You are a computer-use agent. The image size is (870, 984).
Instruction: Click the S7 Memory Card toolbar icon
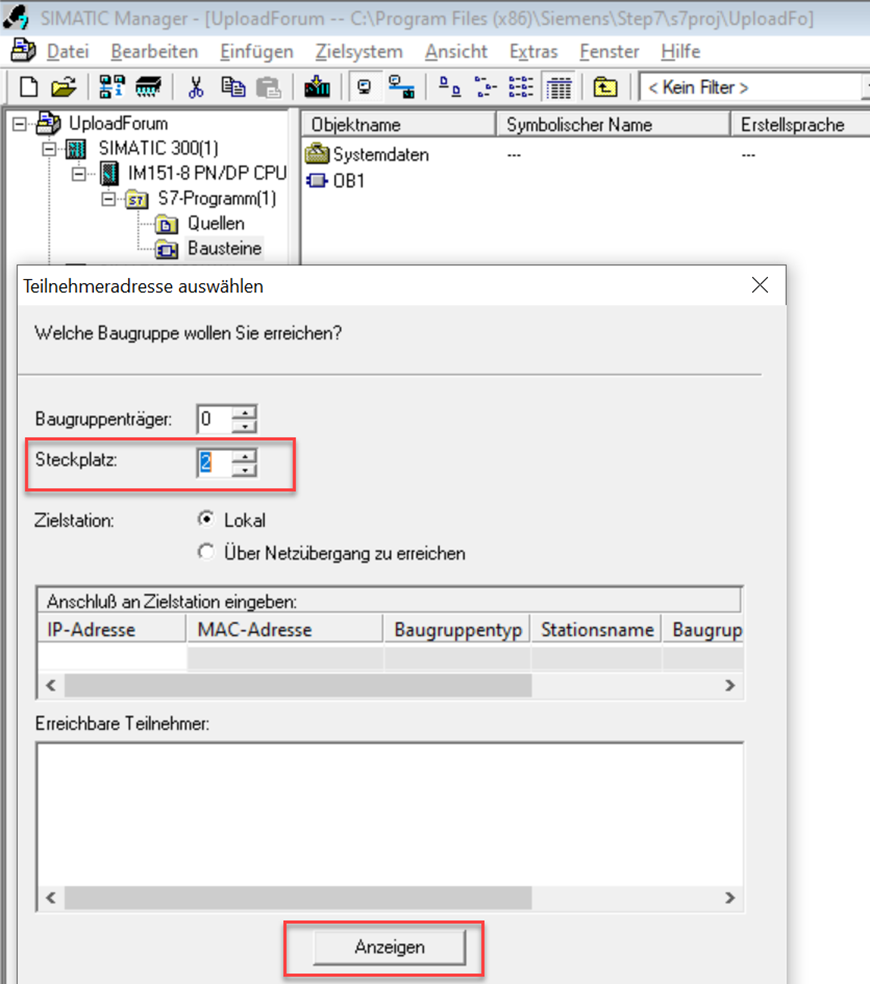[x=148, y=87]
